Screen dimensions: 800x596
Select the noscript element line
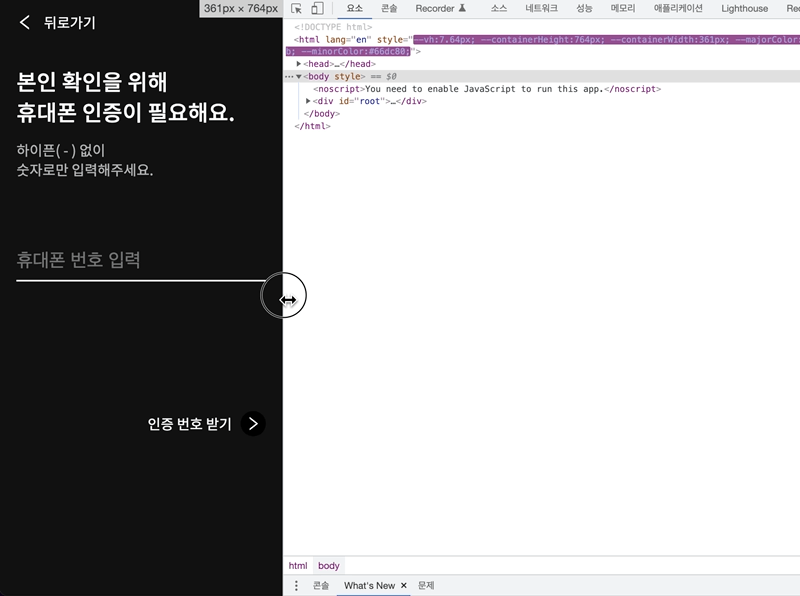point(487,89)
